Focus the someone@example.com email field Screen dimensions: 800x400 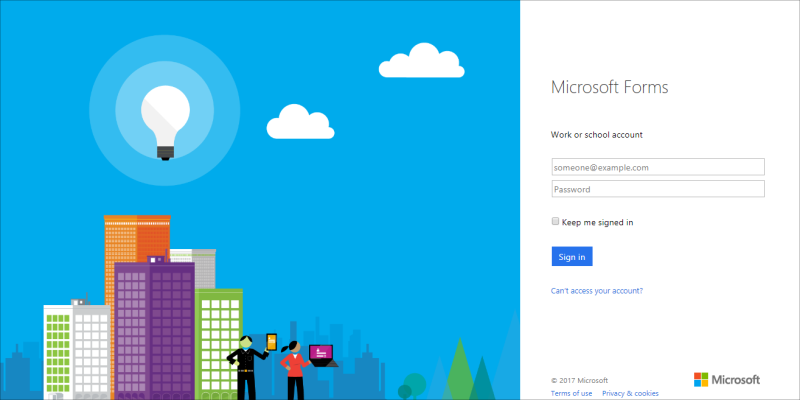pyautogui.click(x=657, y=167)
